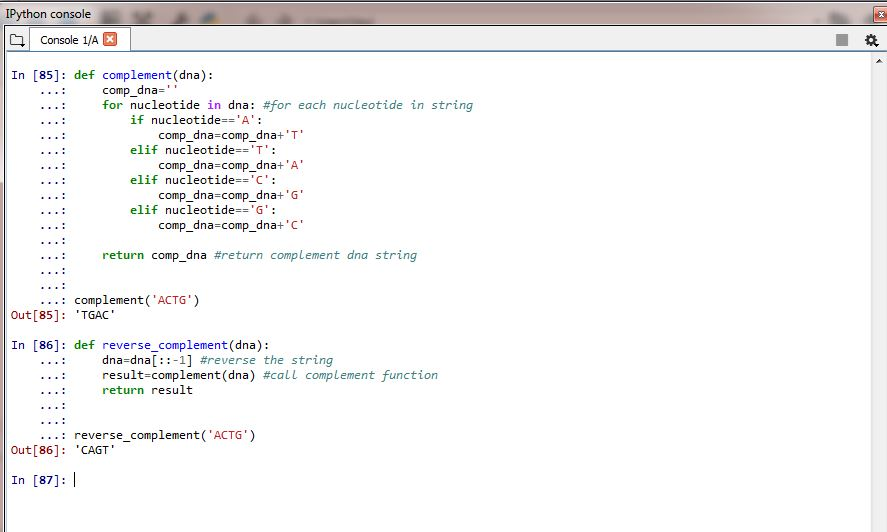Click the 'return comp_dna' line
Screen dimensions: 887x532
[154, 255]
